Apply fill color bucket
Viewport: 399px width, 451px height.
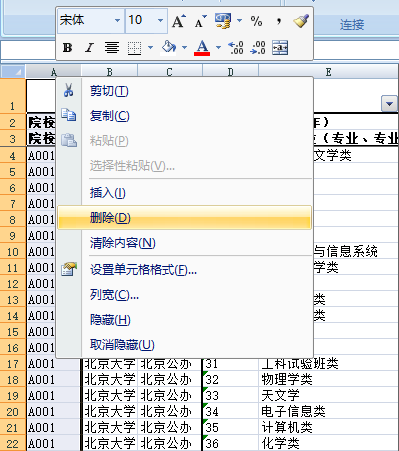pyautogui.click(x=168, y=47)
